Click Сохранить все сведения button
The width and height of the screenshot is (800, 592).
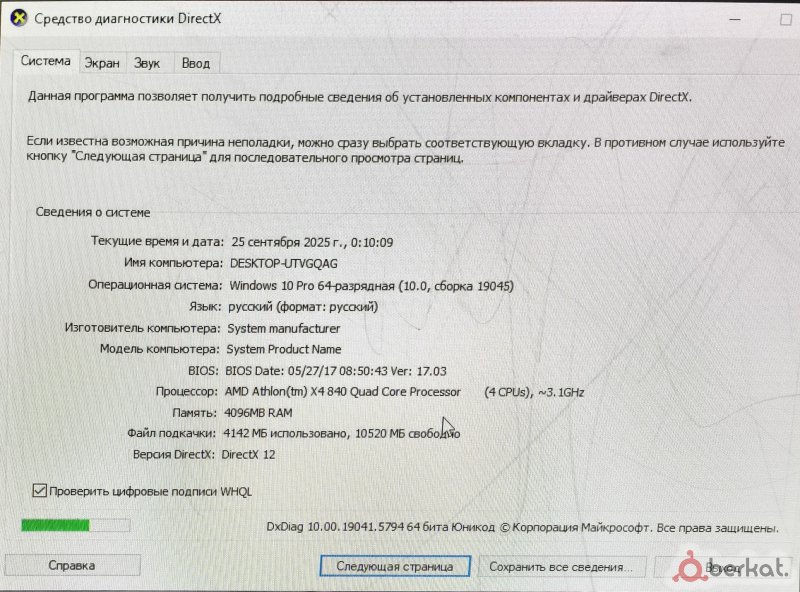tap(559, 567)
